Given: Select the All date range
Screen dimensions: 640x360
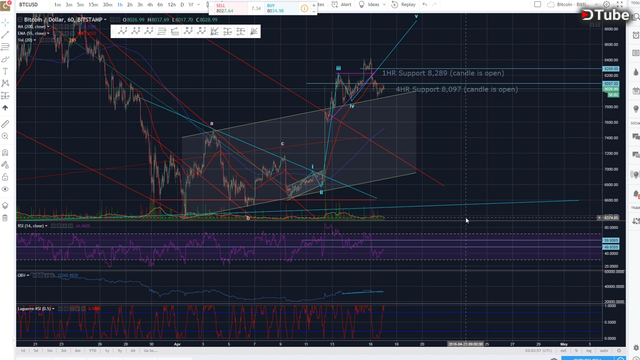Looking at the screenshot, I should click(133, 351).
